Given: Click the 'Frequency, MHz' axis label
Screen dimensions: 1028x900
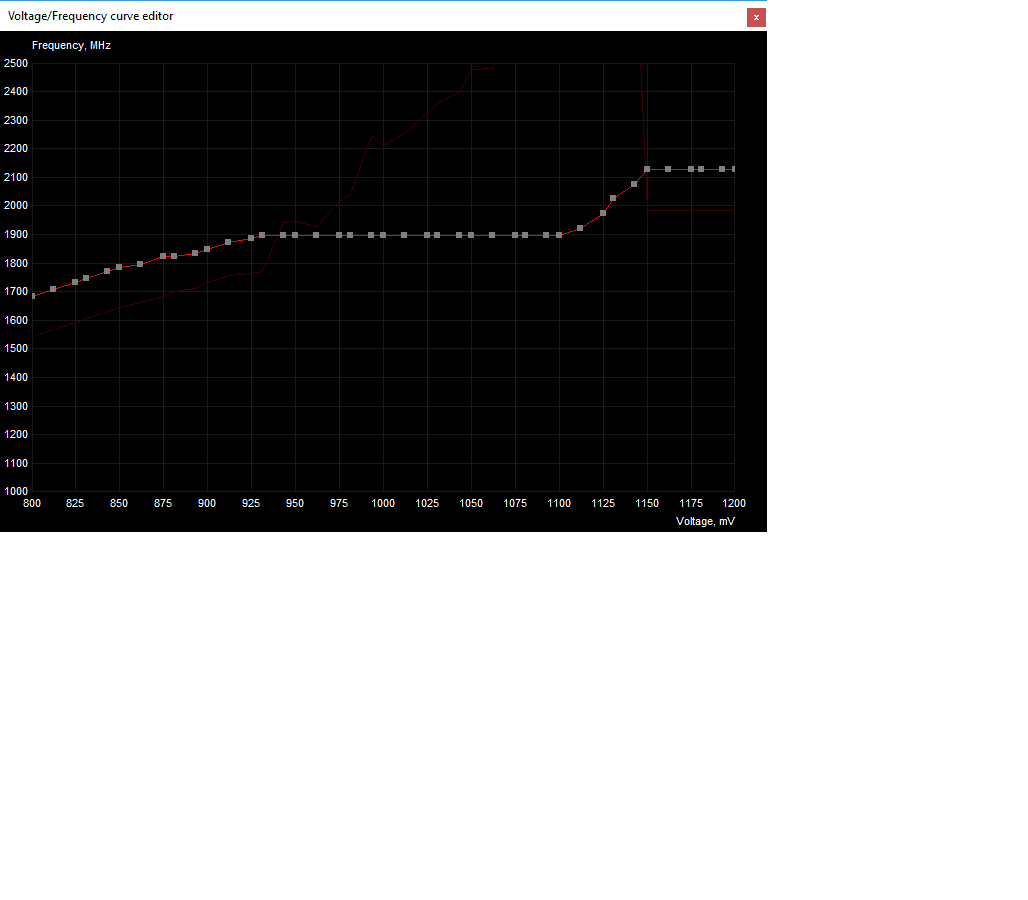Looking at the screenshot, I should pyautogui.click(x=71, y=45).
